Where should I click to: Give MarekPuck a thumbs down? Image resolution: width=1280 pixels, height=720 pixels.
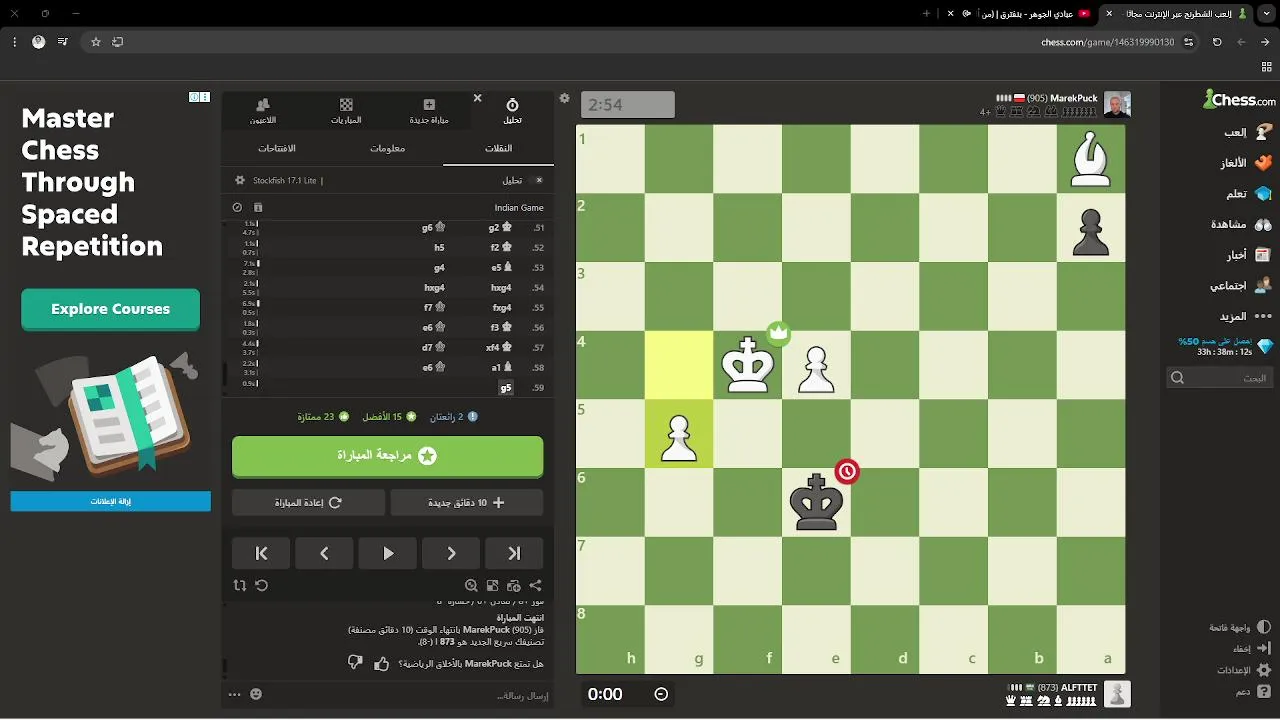click(355, 664)
